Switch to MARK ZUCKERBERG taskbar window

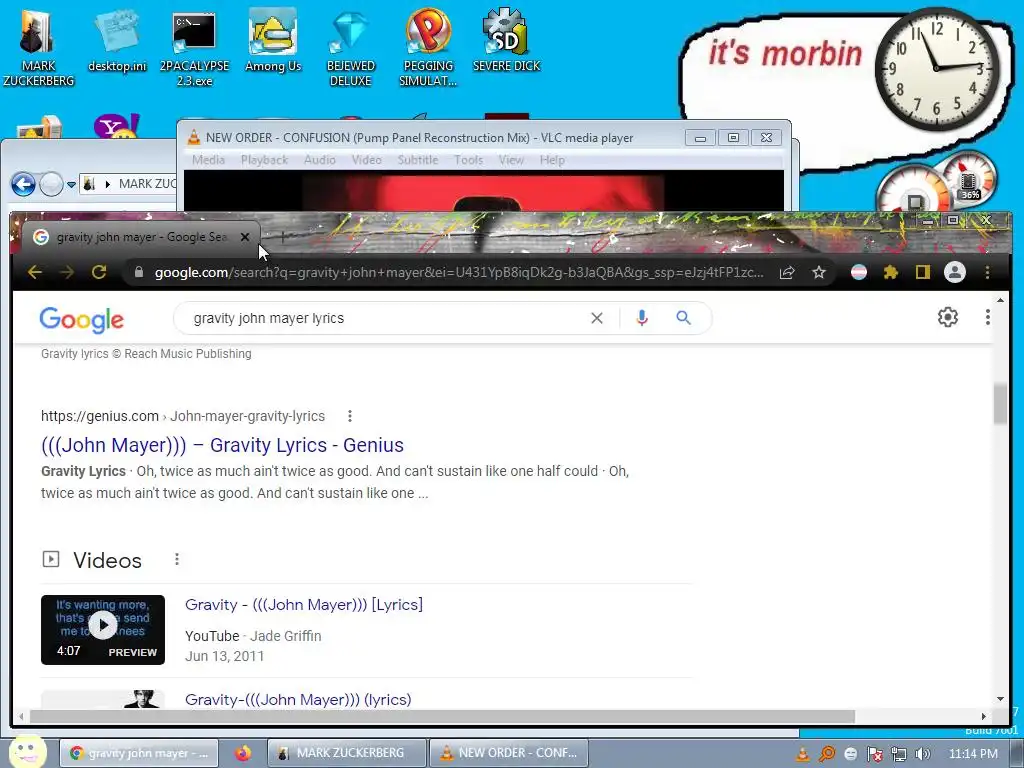coord(347,753)
